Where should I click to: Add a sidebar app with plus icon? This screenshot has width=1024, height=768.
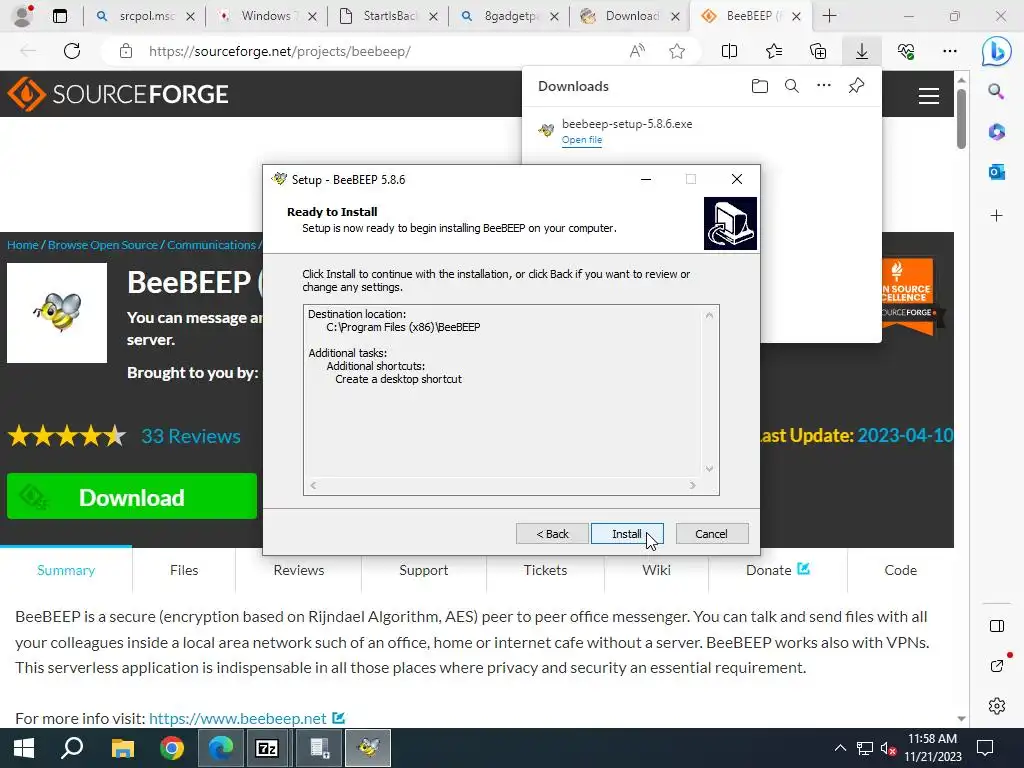tap(996, 216)
